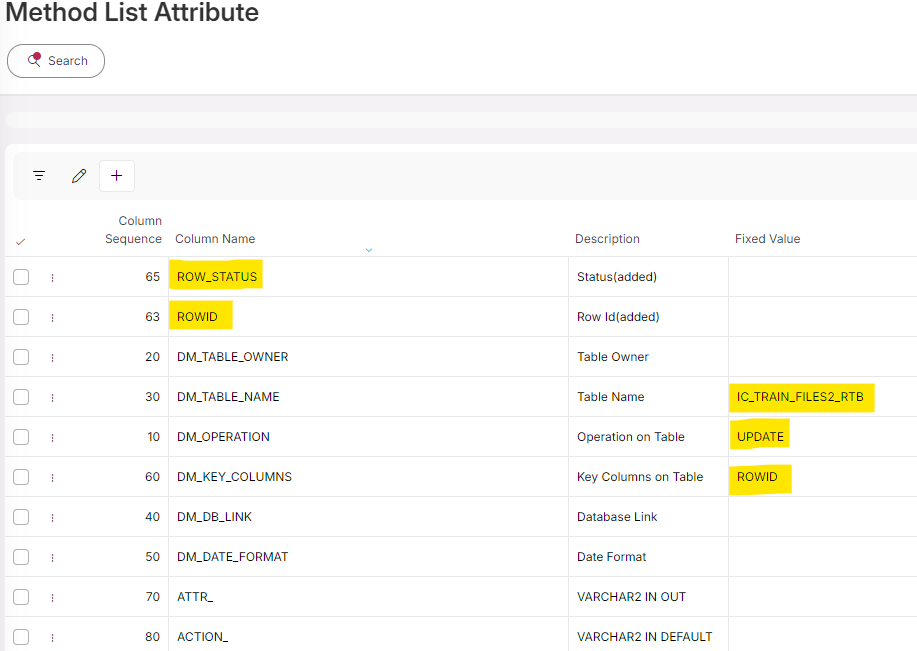Select DM_TABLE_NAME column name cell
Screen dimensions: 917x651
click(x=368, y=397)
